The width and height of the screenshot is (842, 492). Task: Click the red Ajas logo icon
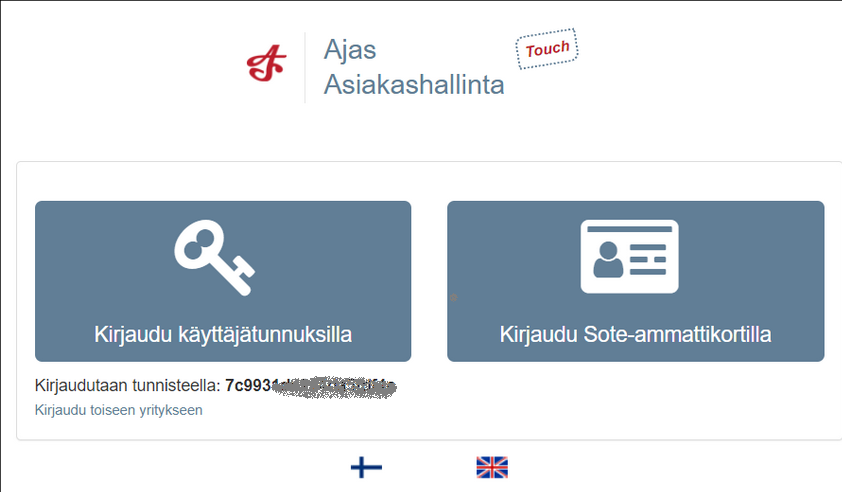point(266,63)
